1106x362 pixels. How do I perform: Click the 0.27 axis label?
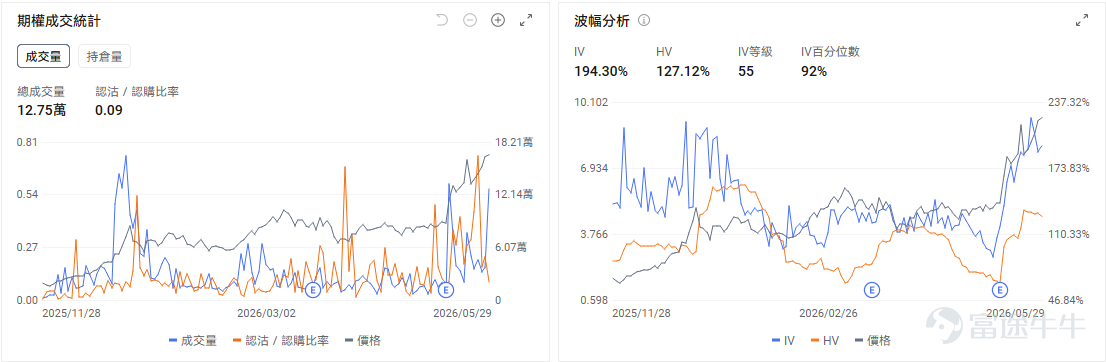(x=28, y=247)
